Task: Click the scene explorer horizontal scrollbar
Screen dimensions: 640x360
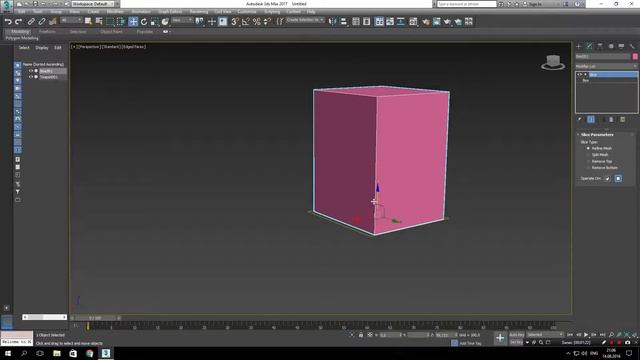Action: coord(44,317)
